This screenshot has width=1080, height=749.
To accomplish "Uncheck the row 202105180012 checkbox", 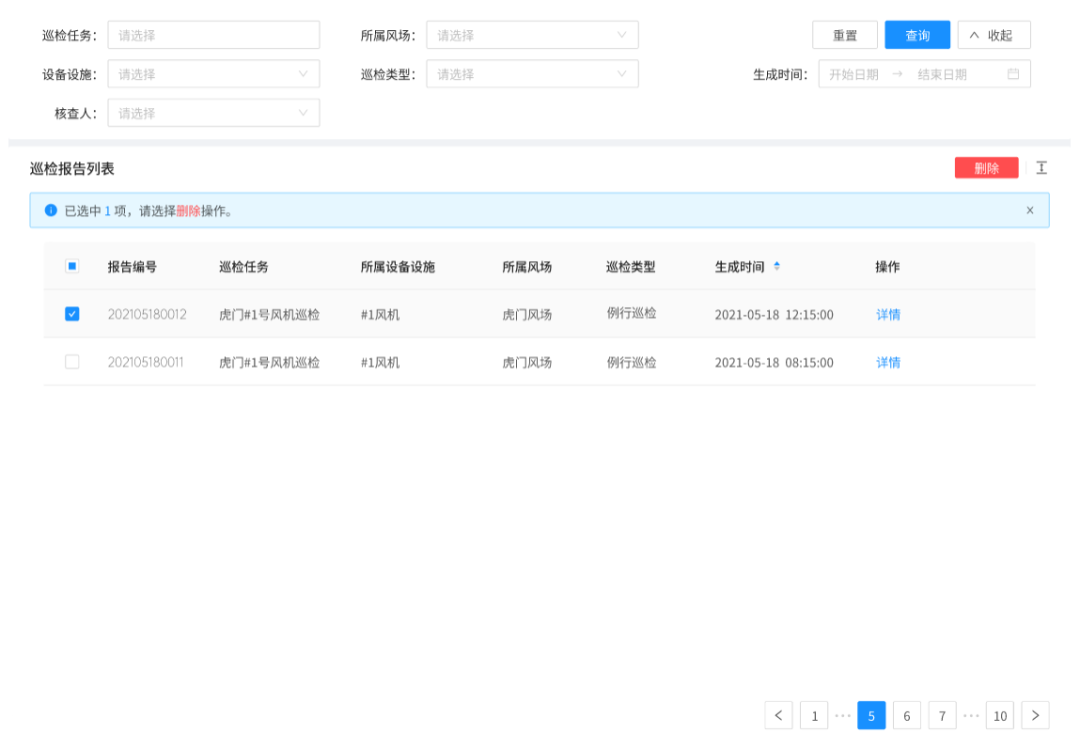I will [72, 314].
